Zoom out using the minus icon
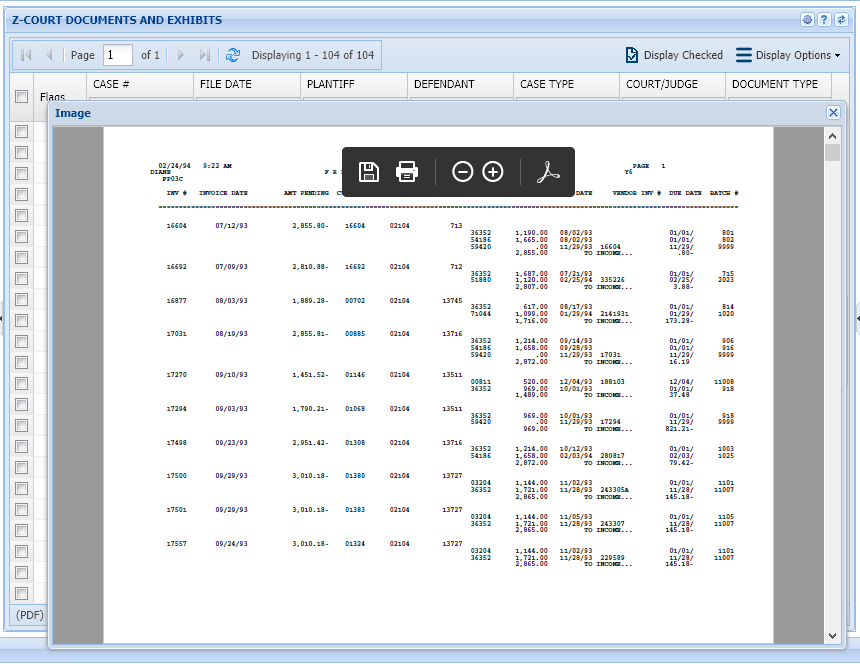This screenshot has height=664, width=860. [x=462, y=172]
